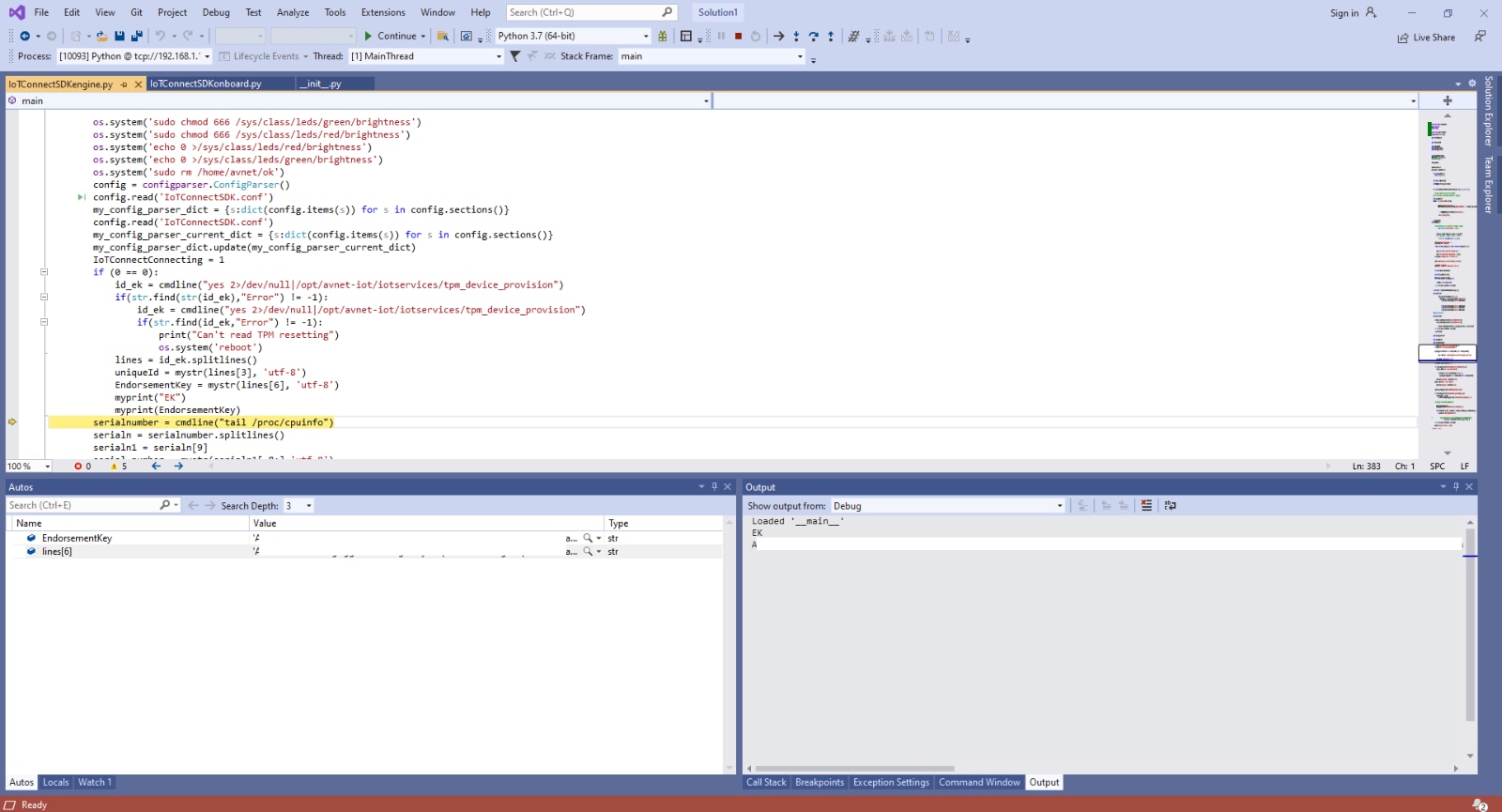Click the Sign in link
The width and height of the screenshot is (1502, 812).
[1343, 12]
